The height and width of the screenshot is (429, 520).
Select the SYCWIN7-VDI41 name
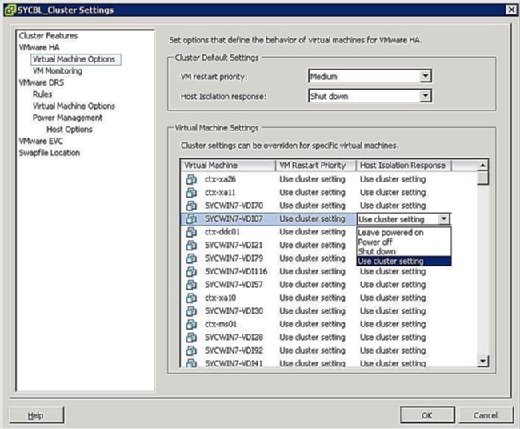pos(234,363)
